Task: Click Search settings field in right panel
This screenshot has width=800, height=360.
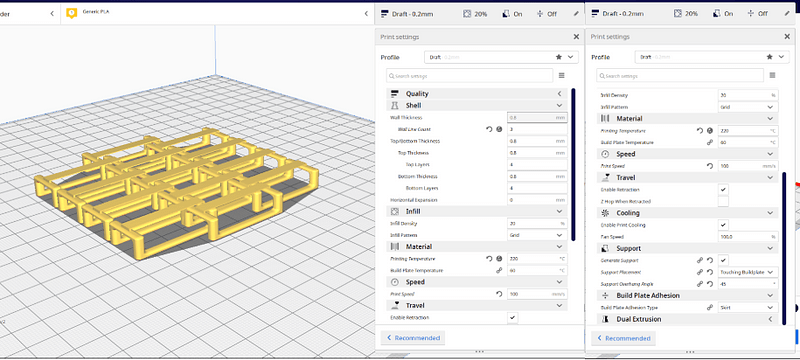Action: coord(680,75)
